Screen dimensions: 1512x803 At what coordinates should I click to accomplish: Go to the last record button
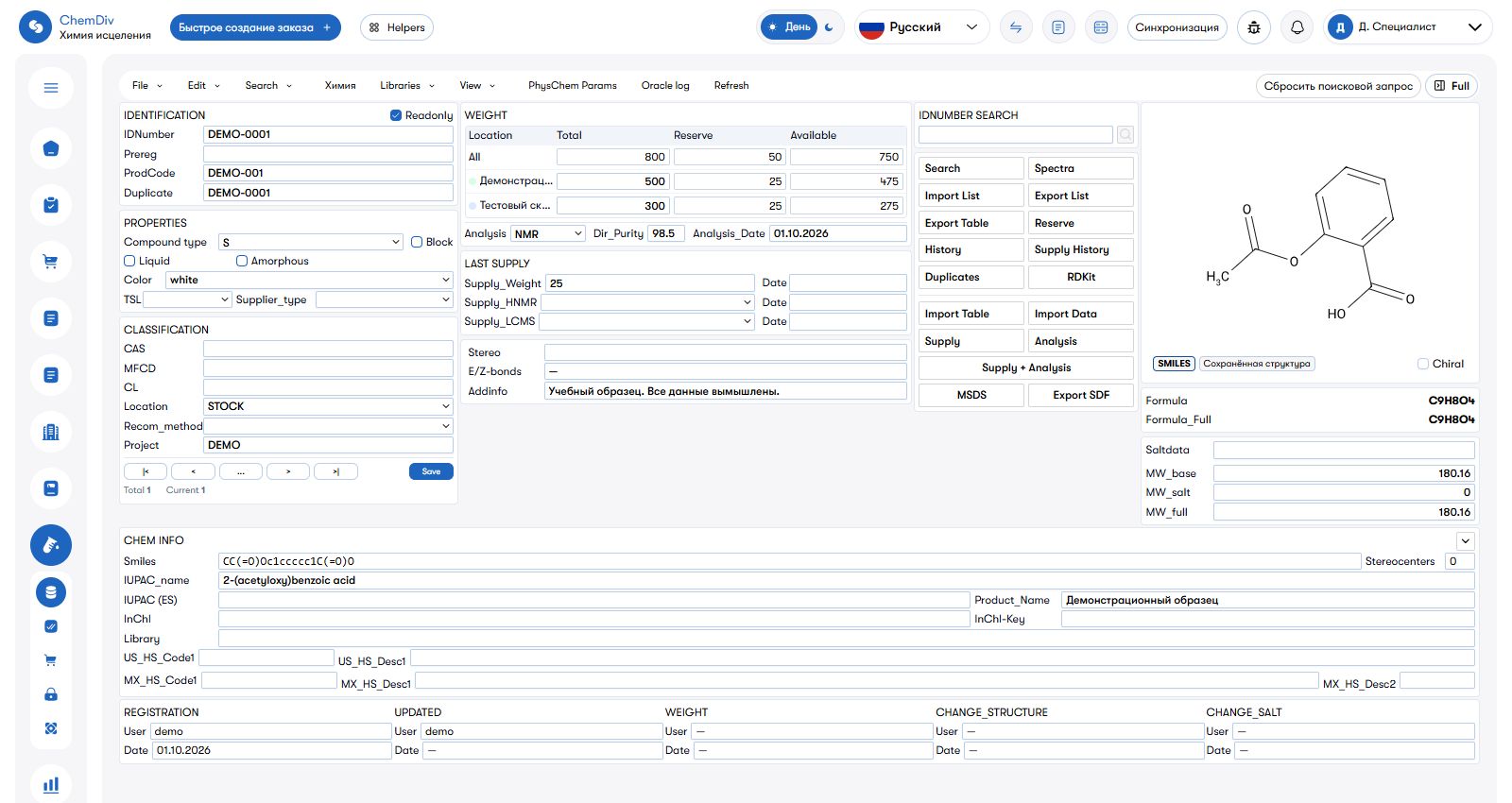coord(335,471)
